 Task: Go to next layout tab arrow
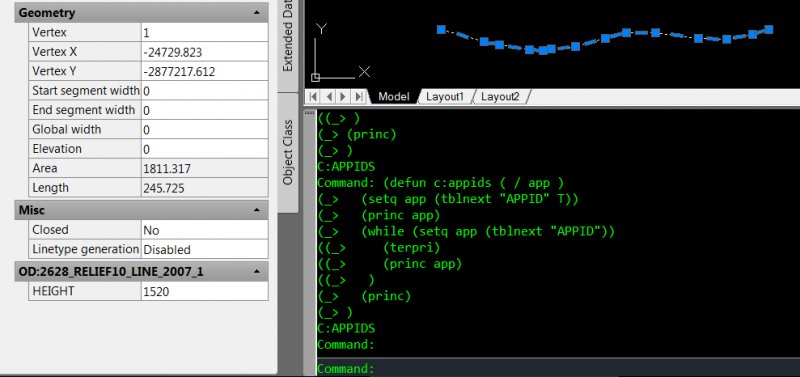click(343, 96)
